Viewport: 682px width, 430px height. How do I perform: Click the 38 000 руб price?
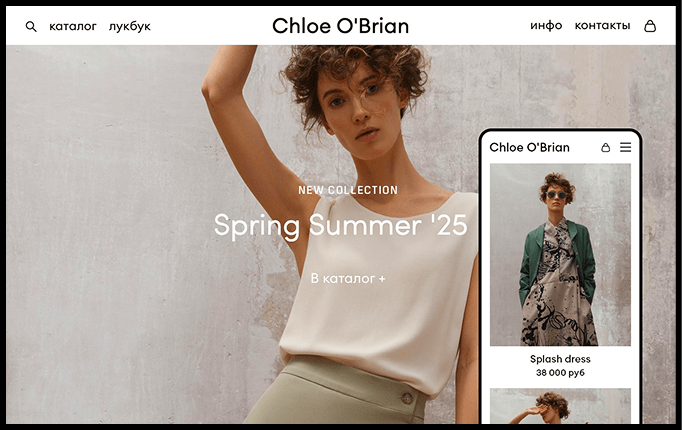(x=560, y=373)
